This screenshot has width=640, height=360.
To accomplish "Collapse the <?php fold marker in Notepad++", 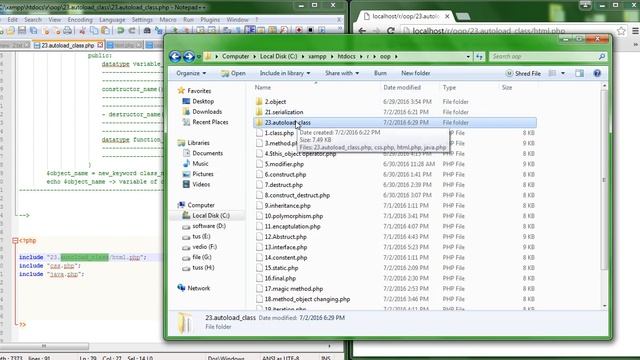I will (15, 240).
